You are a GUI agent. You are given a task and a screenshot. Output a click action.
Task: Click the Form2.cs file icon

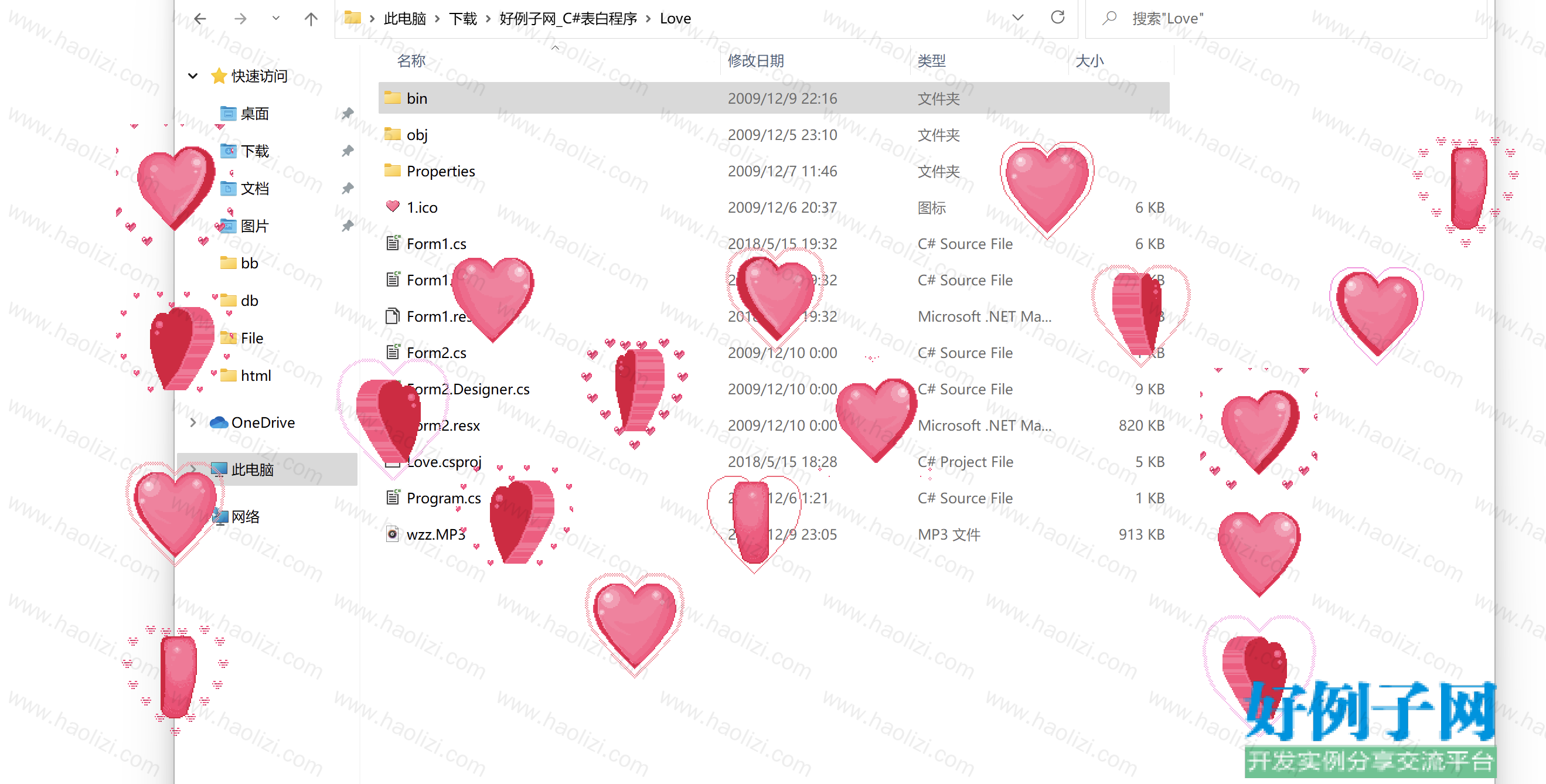click(x=393, y=352)
